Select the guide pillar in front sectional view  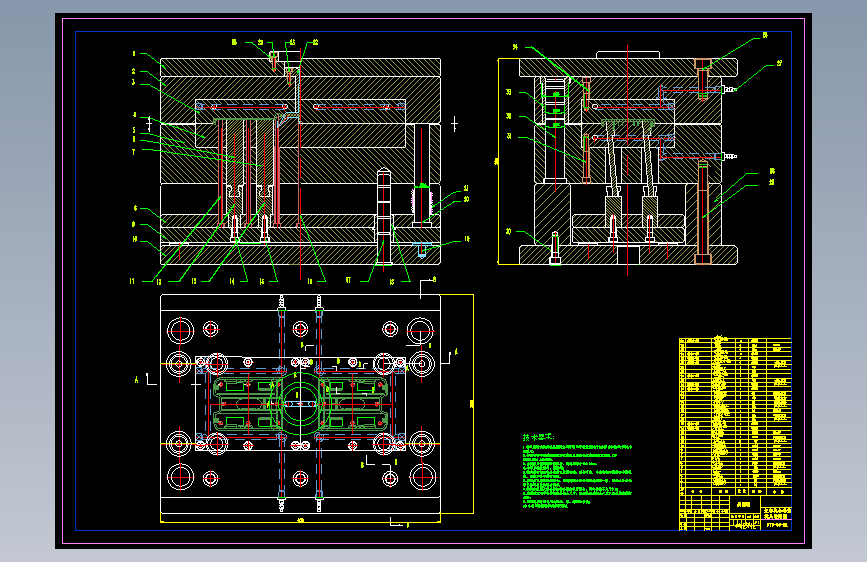[384, 216]
